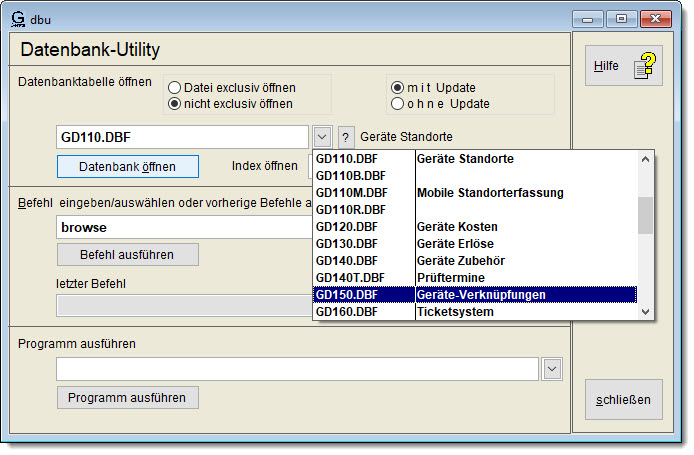The width and height of the screenshot is (694, 455).
Task: Collapse the database table dropdown arrow
Action: (x=321, y=137)
